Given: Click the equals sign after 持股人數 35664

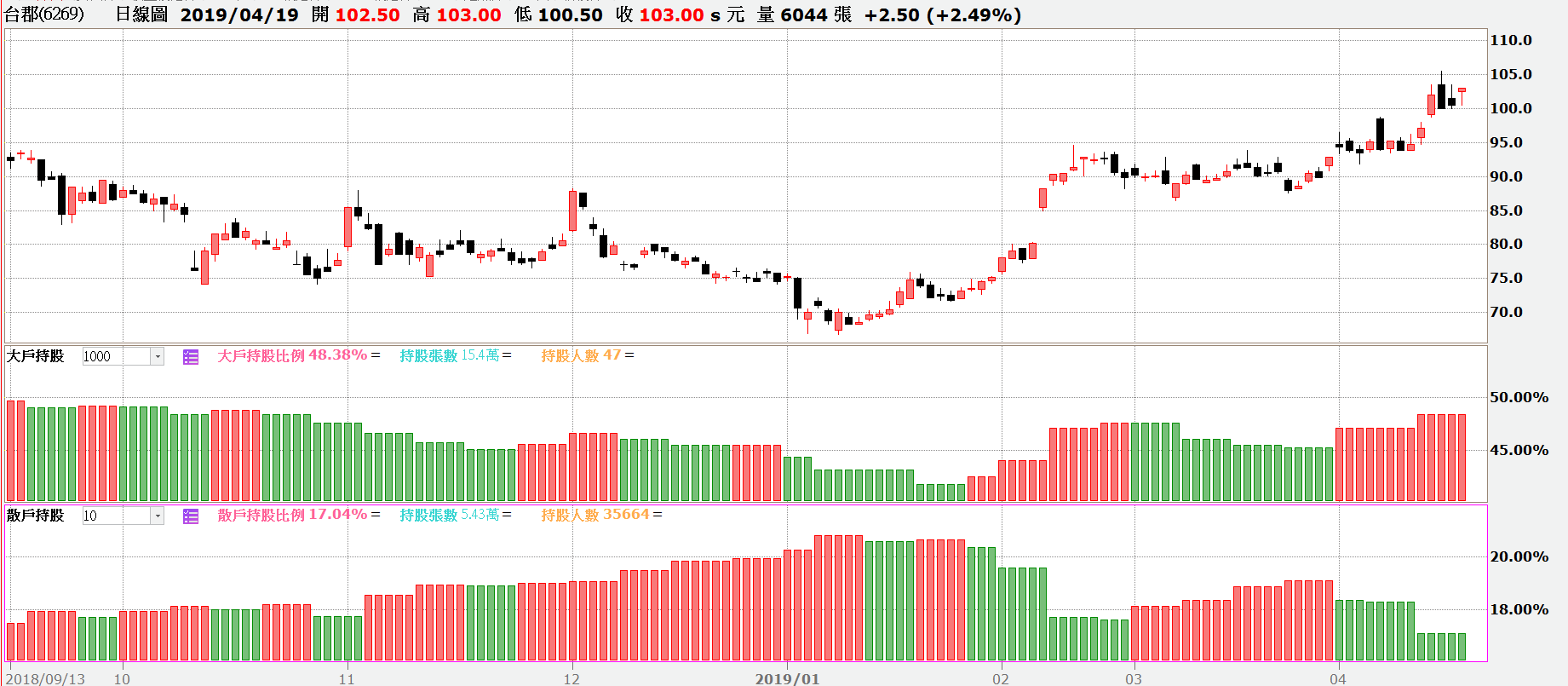Looking at the screenshot, I should tap(658, 515).
